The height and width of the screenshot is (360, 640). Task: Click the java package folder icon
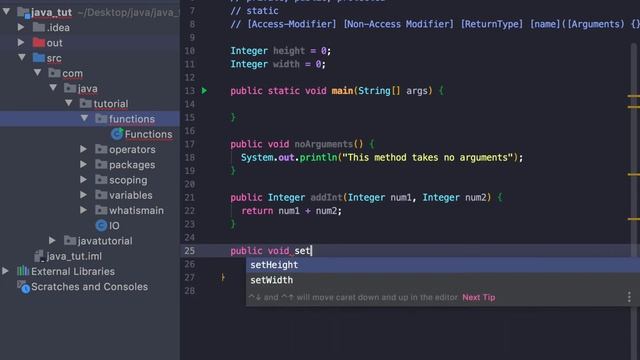click(x=70, y=88)
